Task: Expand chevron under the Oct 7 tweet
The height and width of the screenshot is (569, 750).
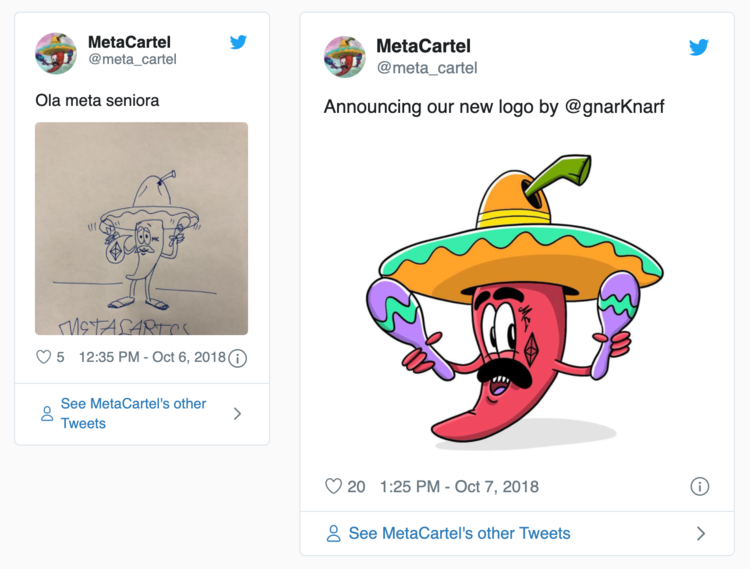Action: tap(700, 534)
